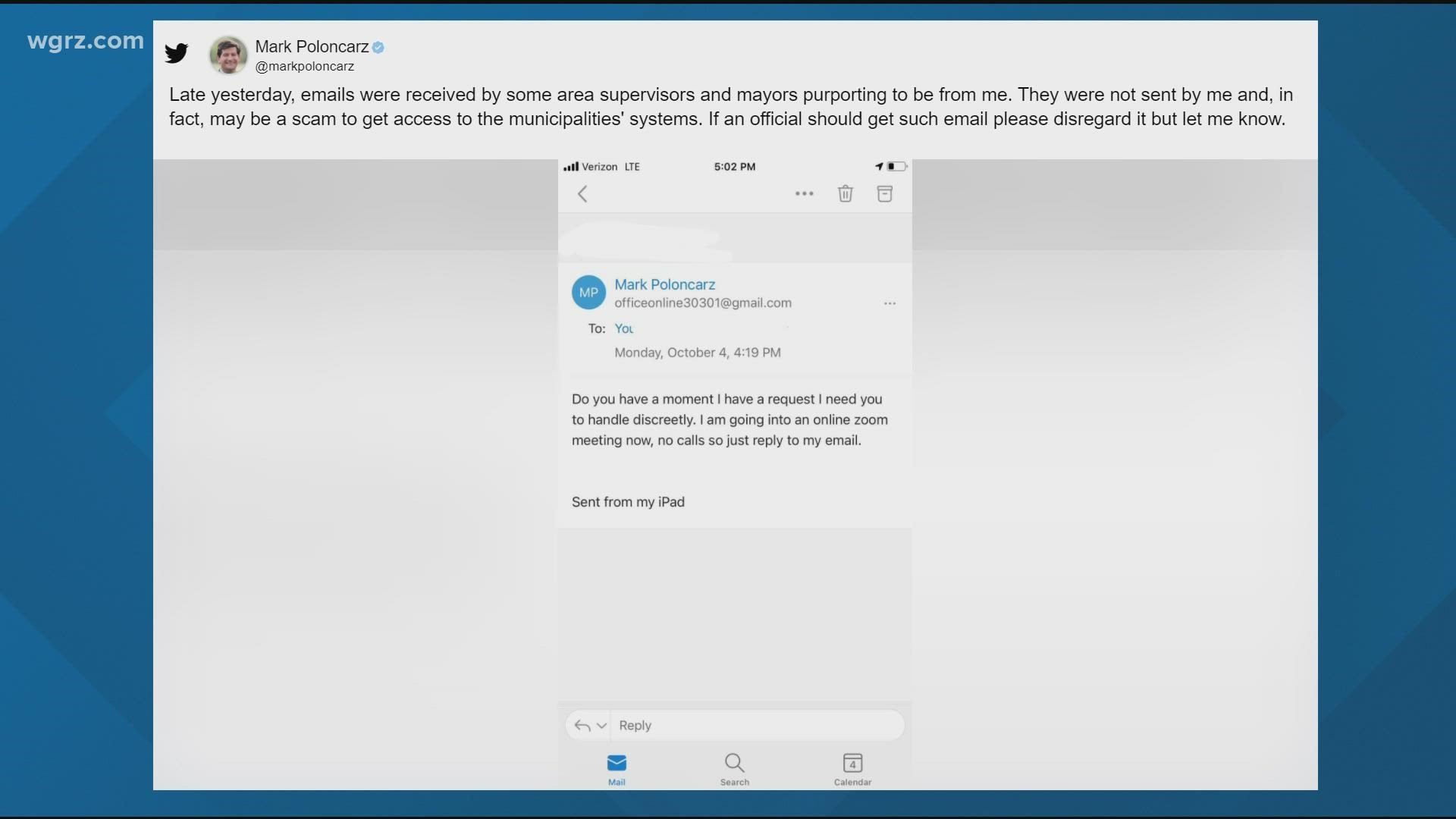The width and height of the screenshot is (1456, 819).
Task: Open the message three-dot options
Action: click(x=890, y=303)
